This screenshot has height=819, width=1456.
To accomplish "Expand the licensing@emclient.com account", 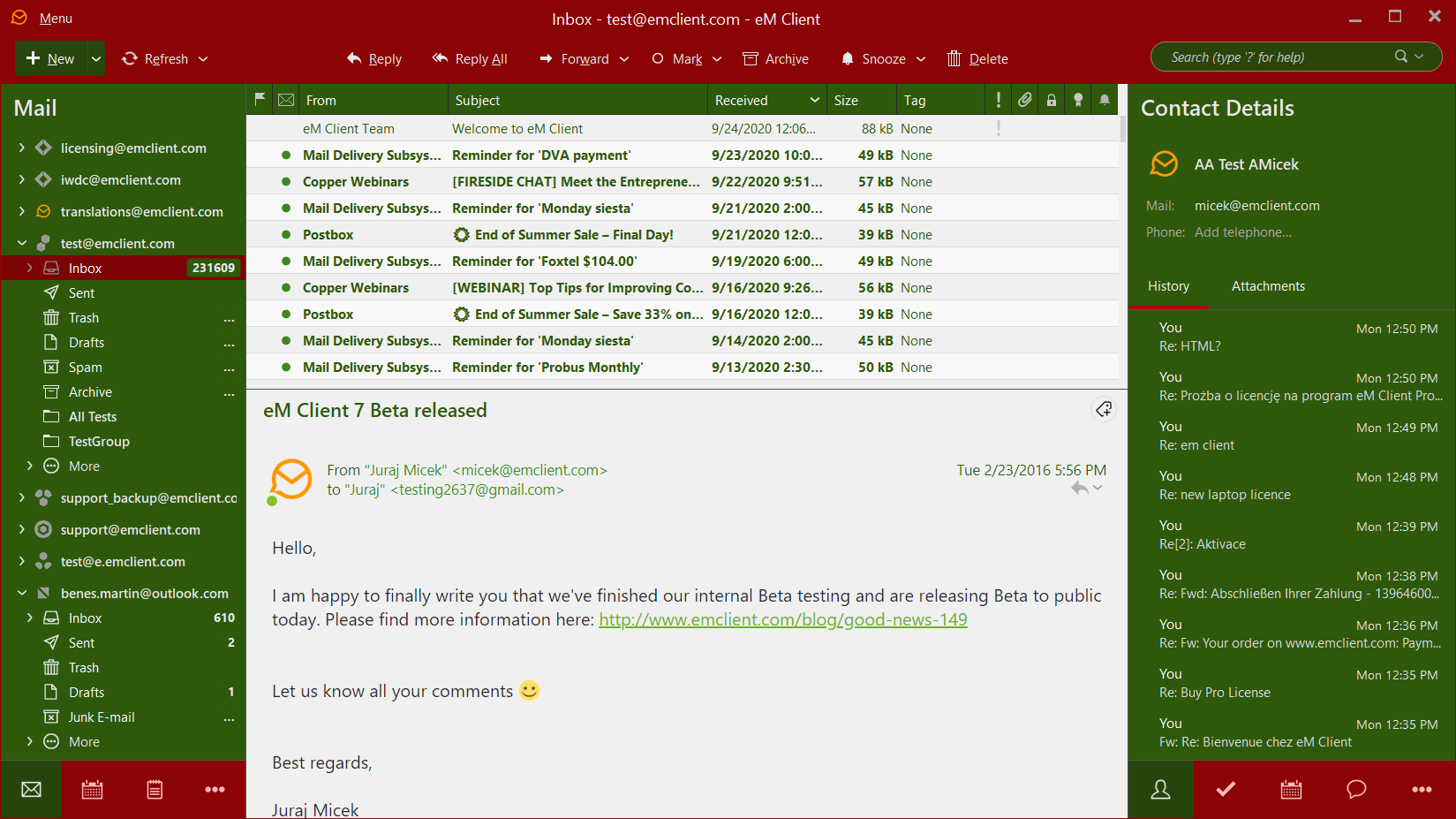I will pyautogui.click(x=21, y=148).
